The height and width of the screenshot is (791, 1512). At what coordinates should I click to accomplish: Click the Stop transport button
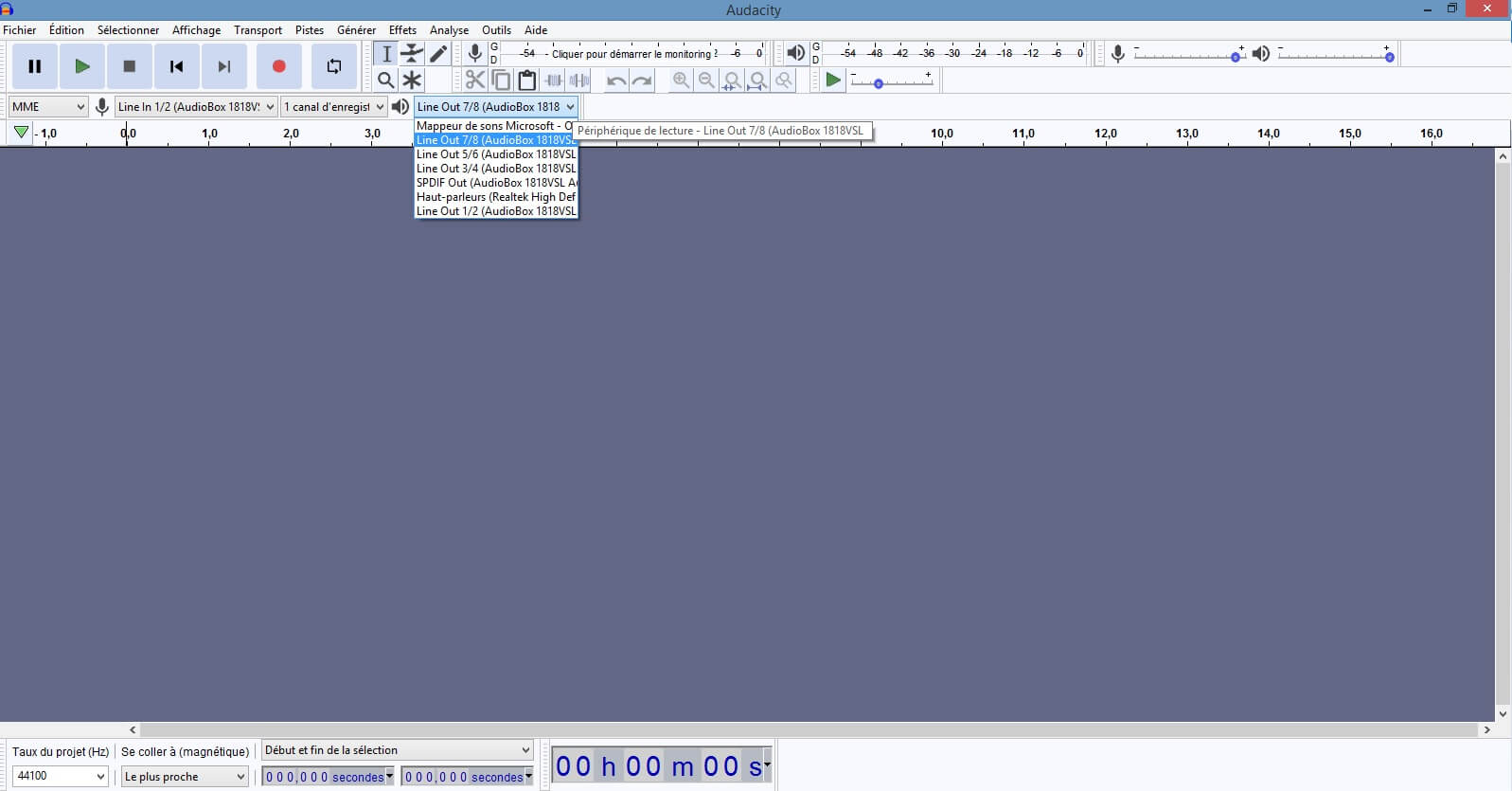pos(130,66)
